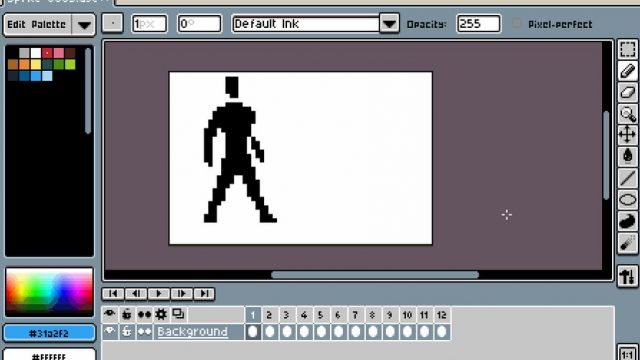Screen dimensions: 640x360
Task: Pick the yellow palette swatch
Action: tap(36, 64)
